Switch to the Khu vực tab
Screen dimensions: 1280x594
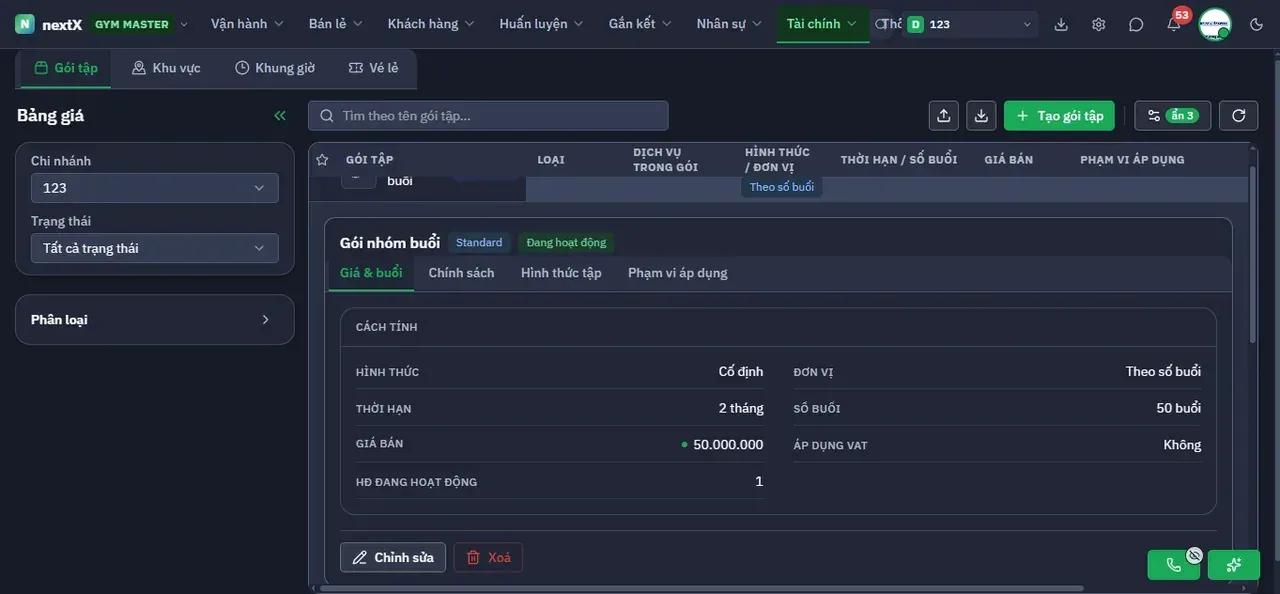tap(166, 68)
